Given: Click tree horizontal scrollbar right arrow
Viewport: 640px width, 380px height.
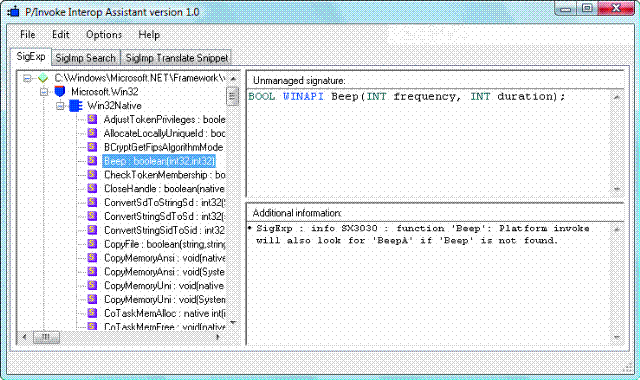Looking at the screenshot, I should 218,337.
